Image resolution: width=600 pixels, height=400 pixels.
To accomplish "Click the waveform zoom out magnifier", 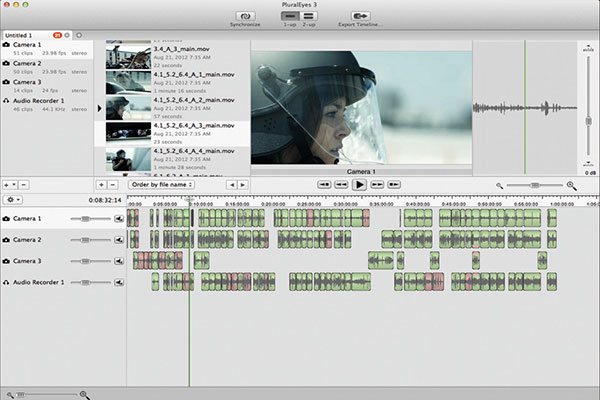I will (499, 186).
